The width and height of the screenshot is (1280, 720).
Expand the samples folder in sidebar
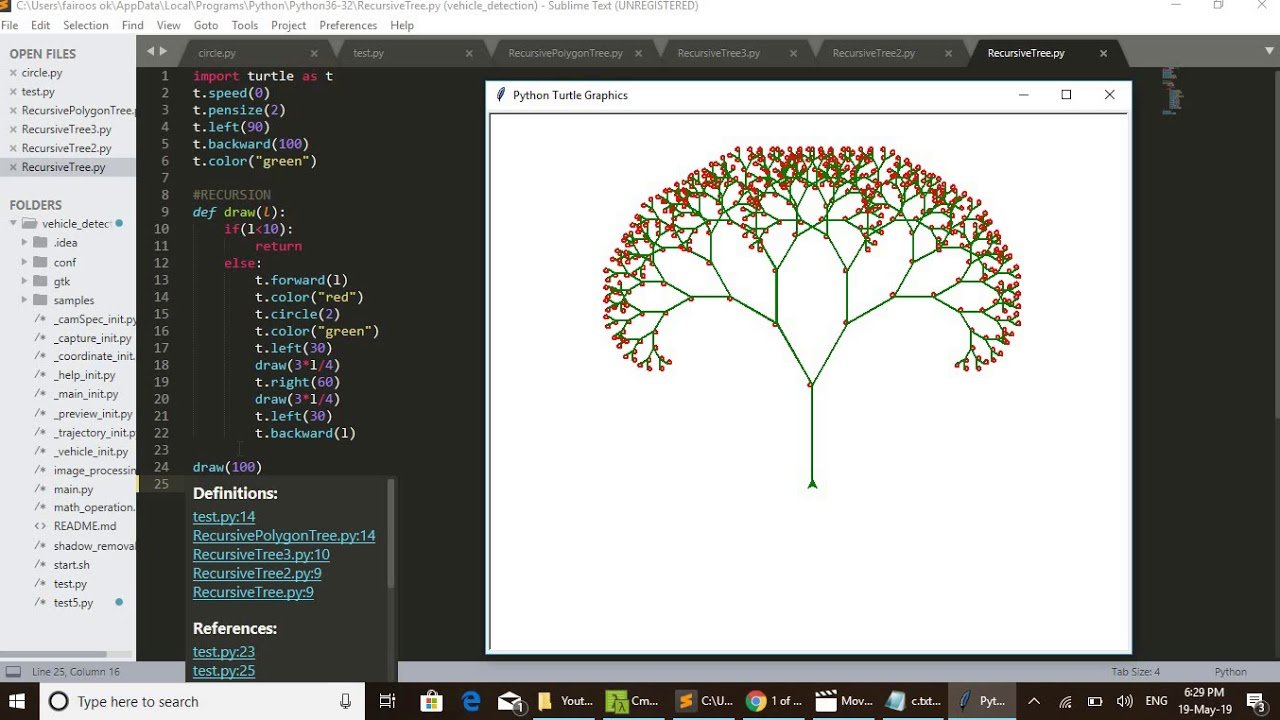tap(25, 300)
